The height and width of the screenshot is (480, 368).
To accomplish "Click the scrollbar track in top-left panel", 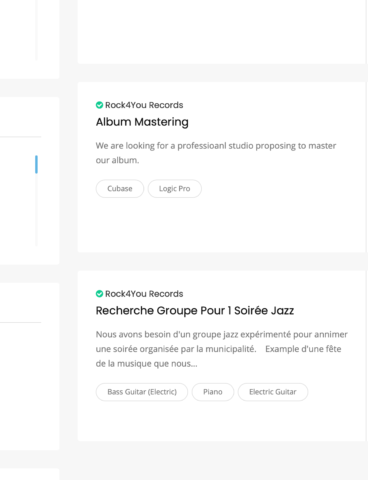I will pos(36,30).
